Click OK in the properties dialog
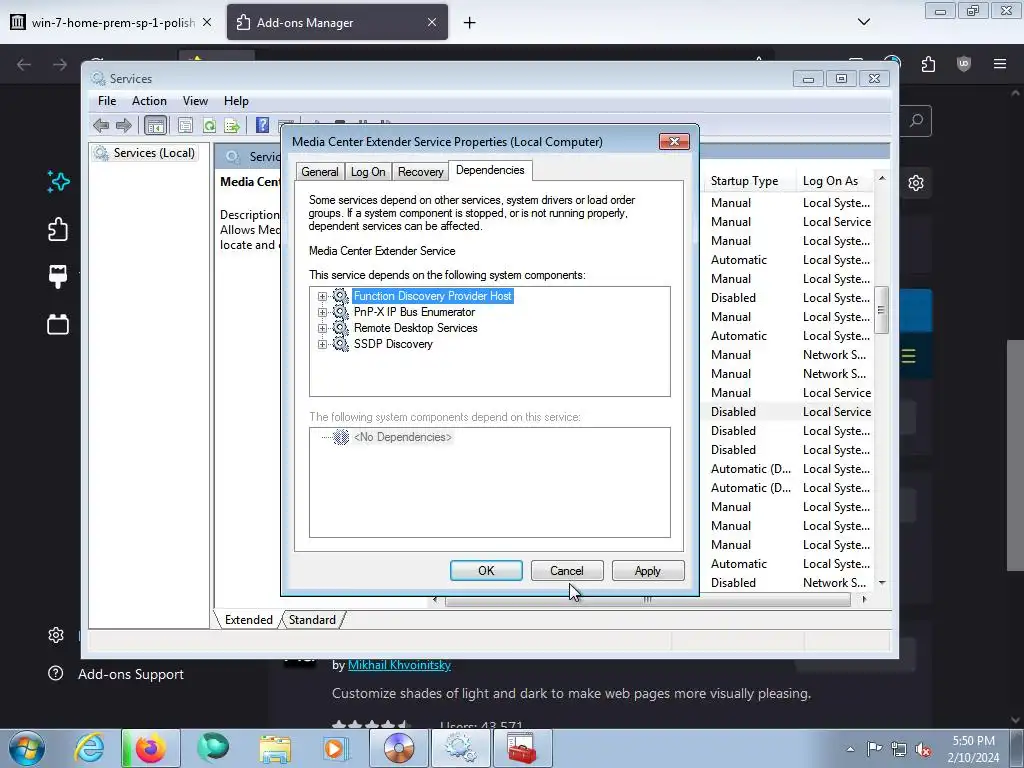This screenshot has height=768, width=1024. (486, 571)
